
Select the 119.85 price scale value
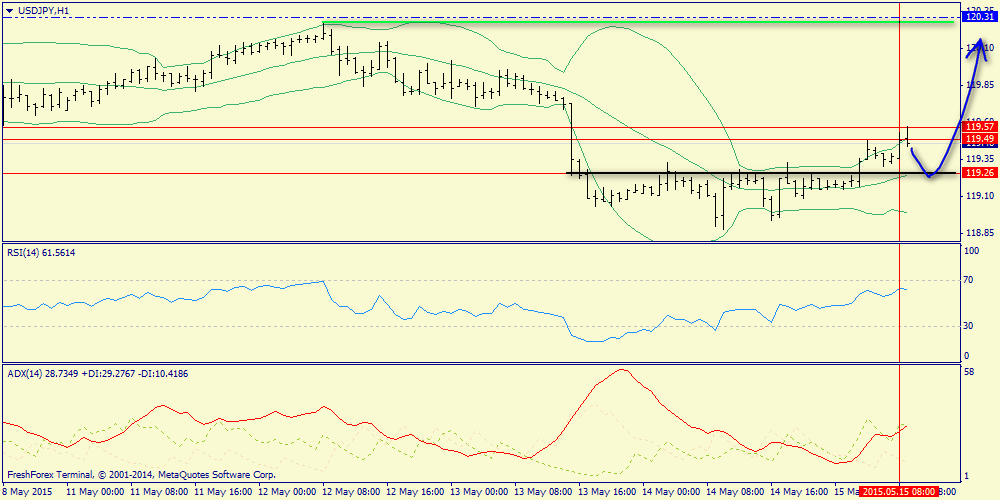pyautogui.click(x=981, y=85)
